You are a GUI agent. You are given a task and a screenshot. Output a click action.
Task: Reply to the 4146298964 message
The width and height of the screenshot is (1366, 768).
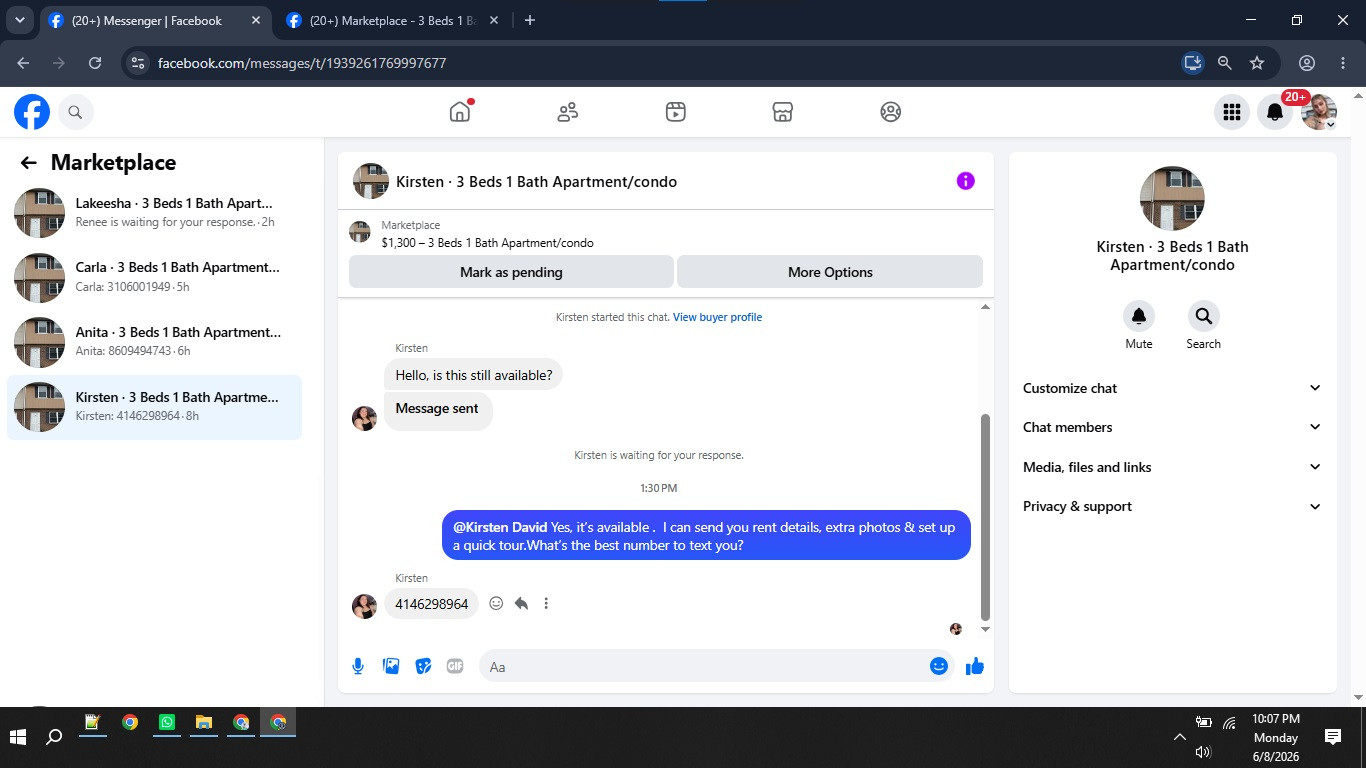521,603
